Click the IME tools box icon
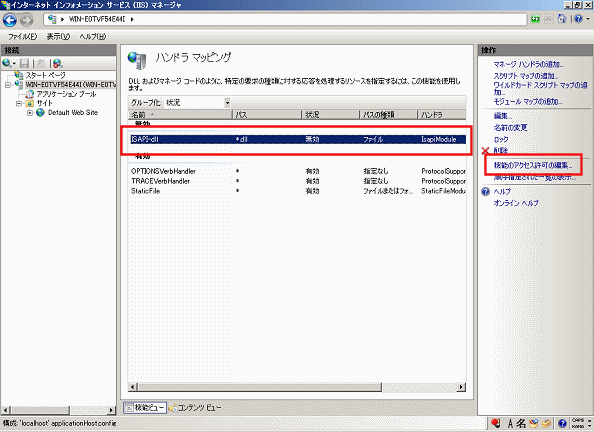The image size is (594, 432). coord(546,423)
